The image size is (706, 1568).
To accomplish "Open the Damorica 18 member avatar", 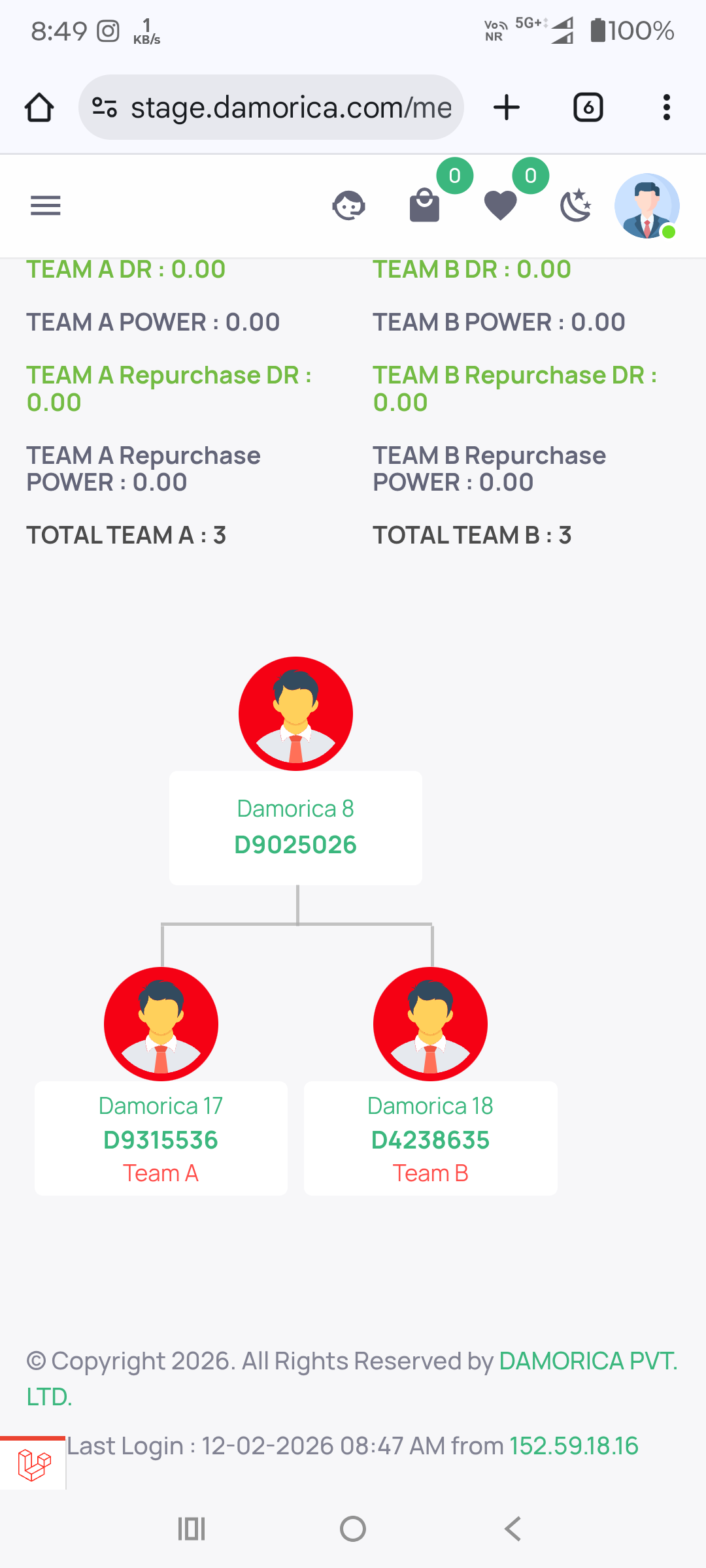I will [x=430, y=1024].
